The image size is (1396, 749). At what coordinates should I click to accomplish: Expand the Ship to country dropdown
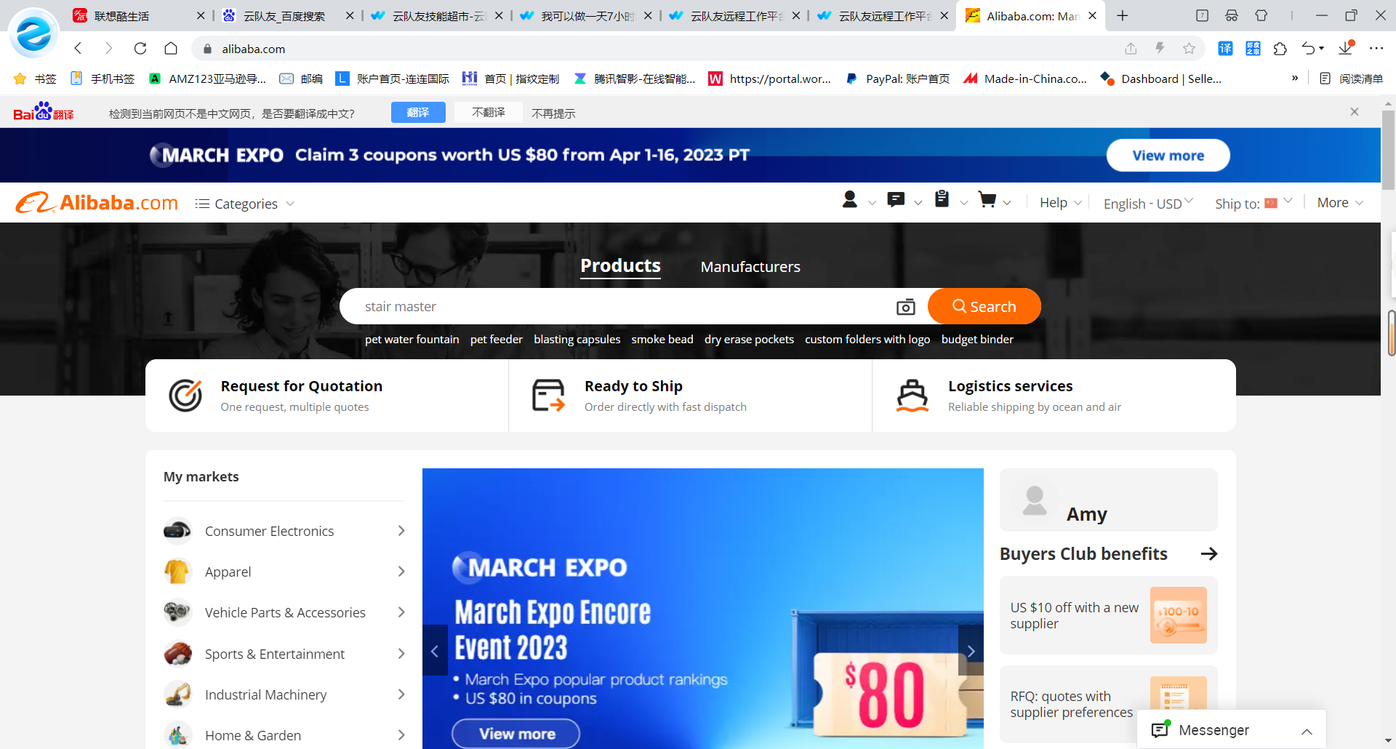[1253, 203]
